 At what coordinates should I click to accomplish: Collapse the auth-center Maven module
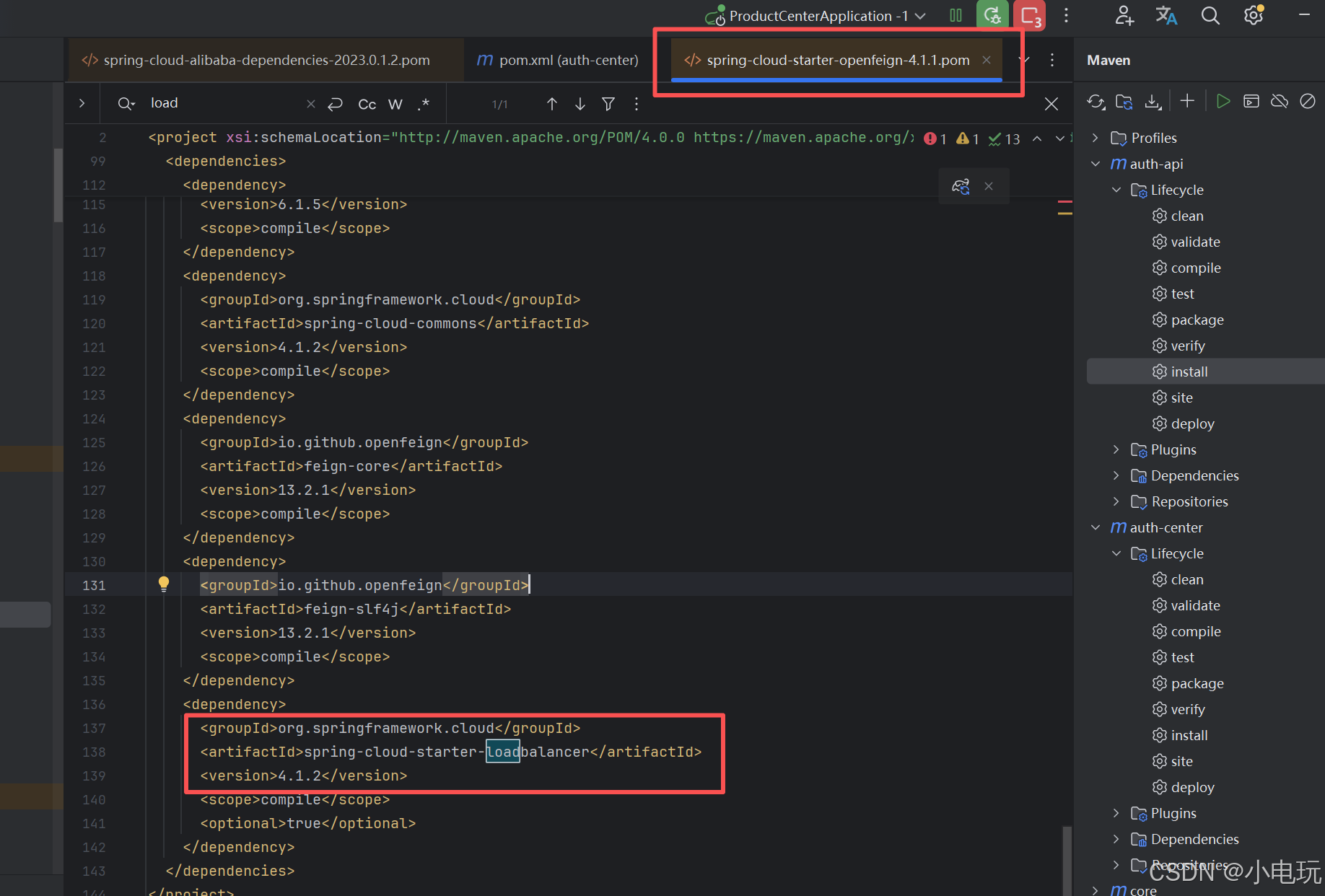pos(1096,527)
